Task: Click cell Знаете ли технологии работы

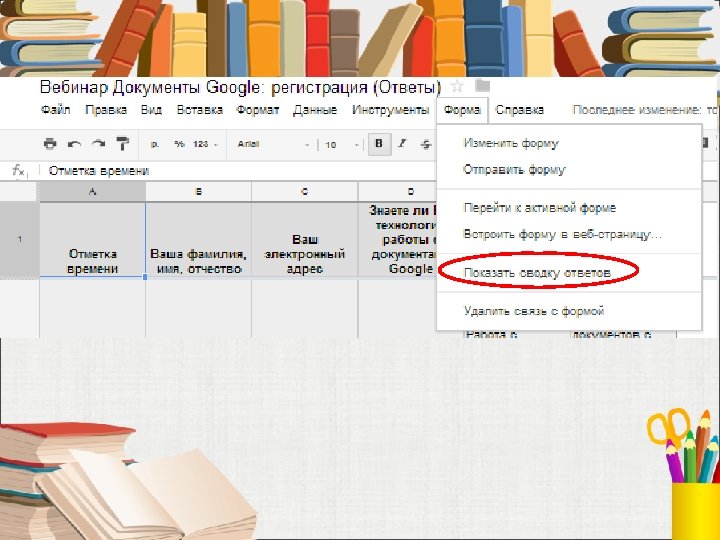Action: click(398, 240)
